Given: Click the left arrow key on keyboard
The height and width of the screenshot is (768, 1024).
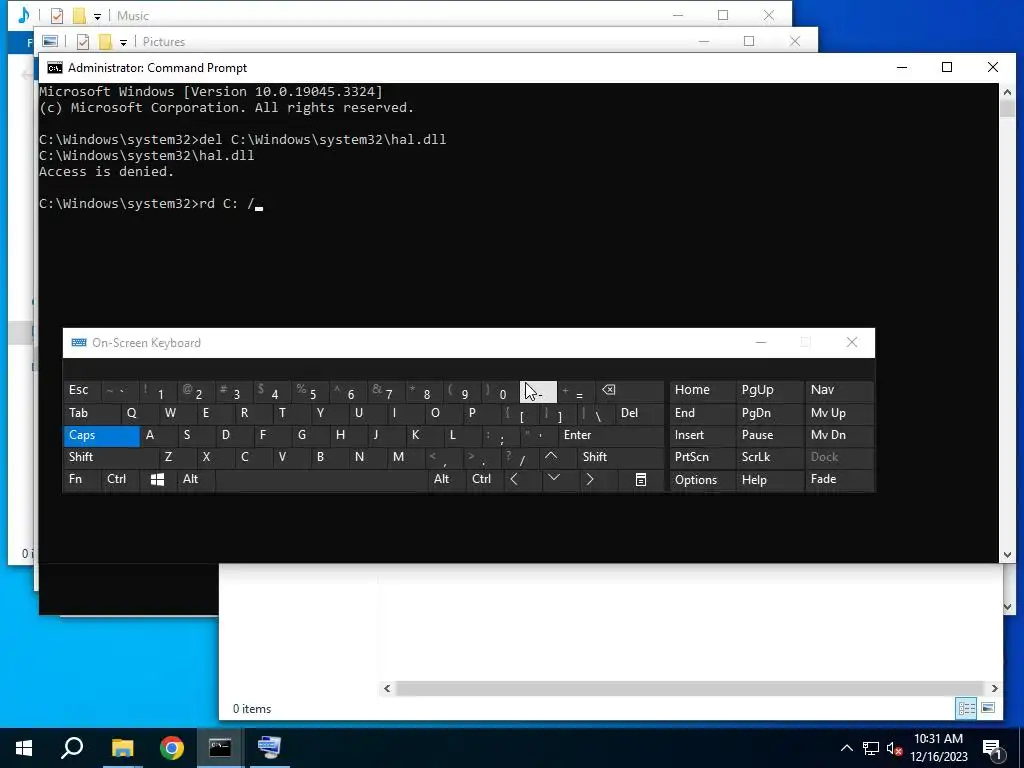Looking at the screenshot, I should click(x=515, y=479).
